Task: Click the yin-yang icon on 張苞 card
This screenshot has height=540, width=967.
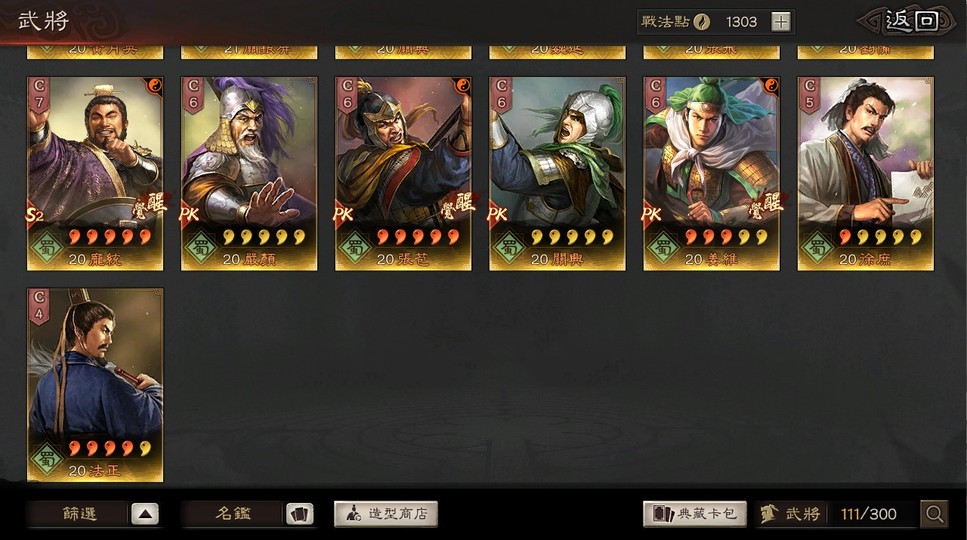Action: click(462, 86)
